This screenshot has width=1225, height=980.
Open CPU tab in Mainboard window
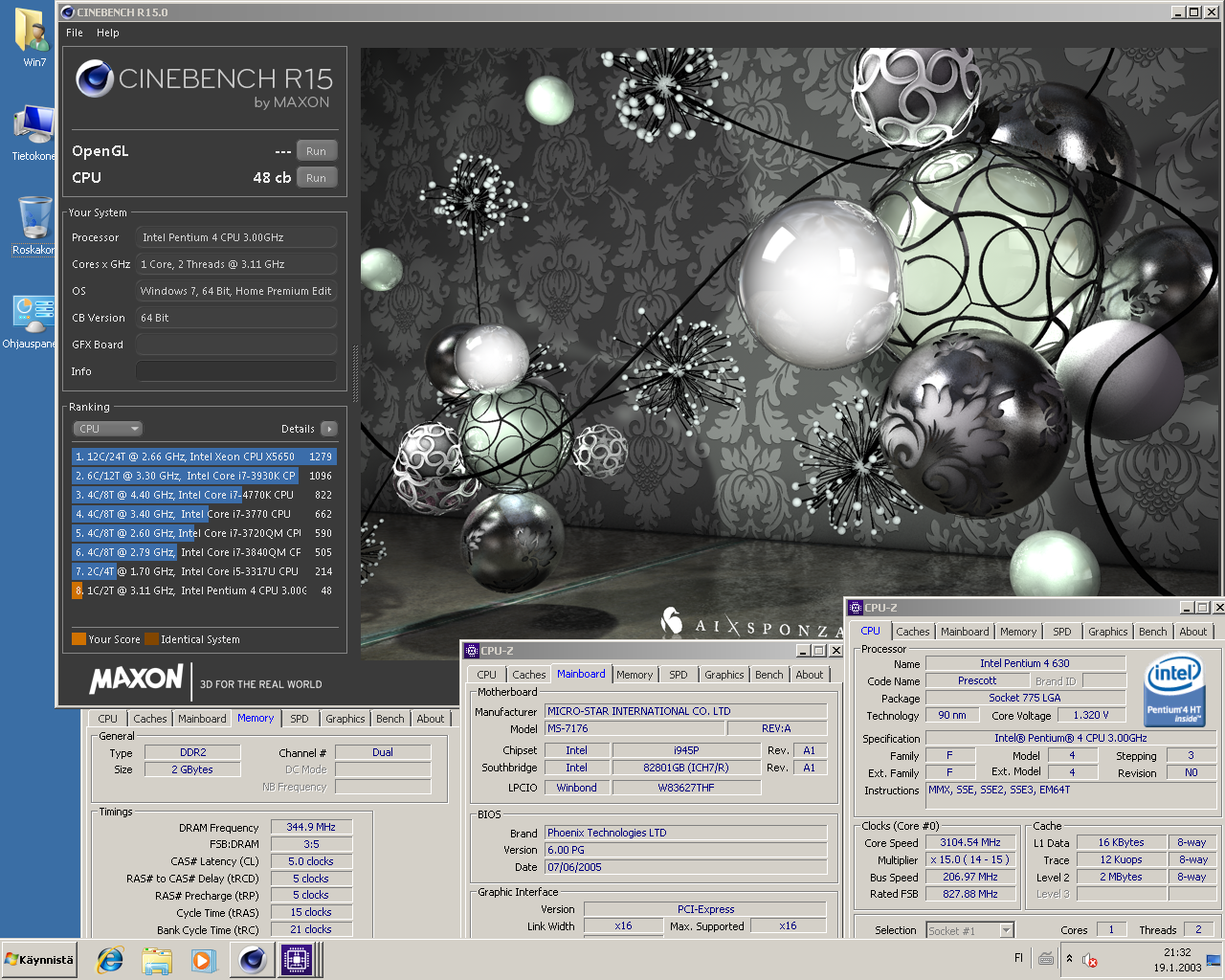[486, 675]
